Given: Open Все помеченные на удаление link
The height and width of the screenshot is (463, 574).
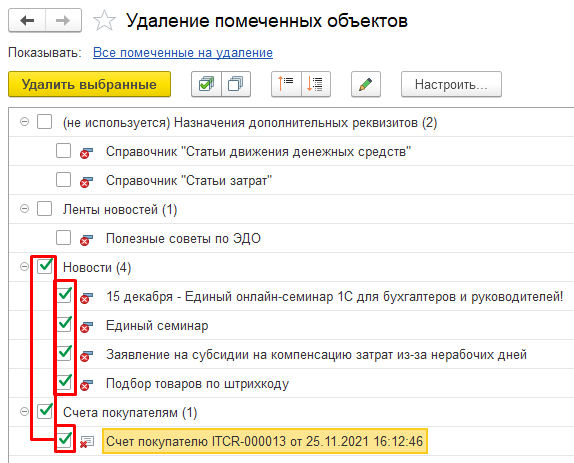Looking at the screenshot, I should [x=183, y=53].
